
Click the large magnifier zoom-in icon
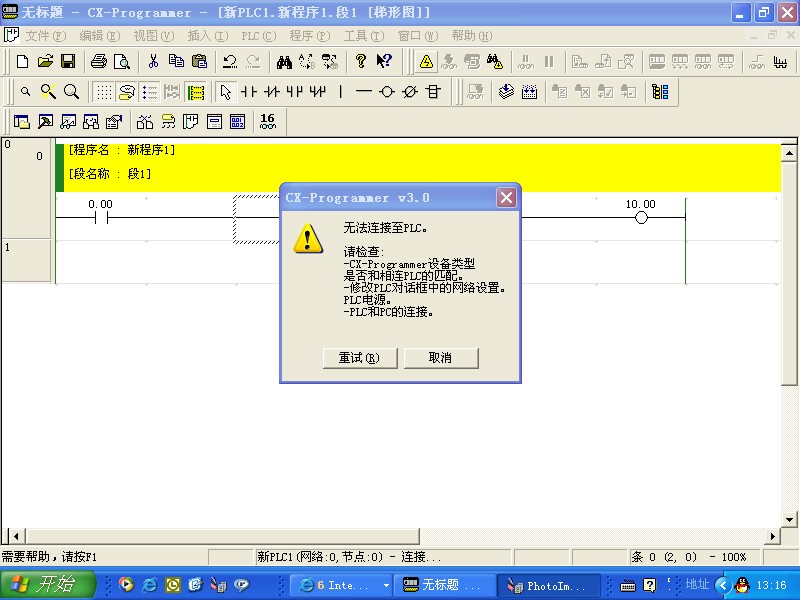click(x=71, y=92)
